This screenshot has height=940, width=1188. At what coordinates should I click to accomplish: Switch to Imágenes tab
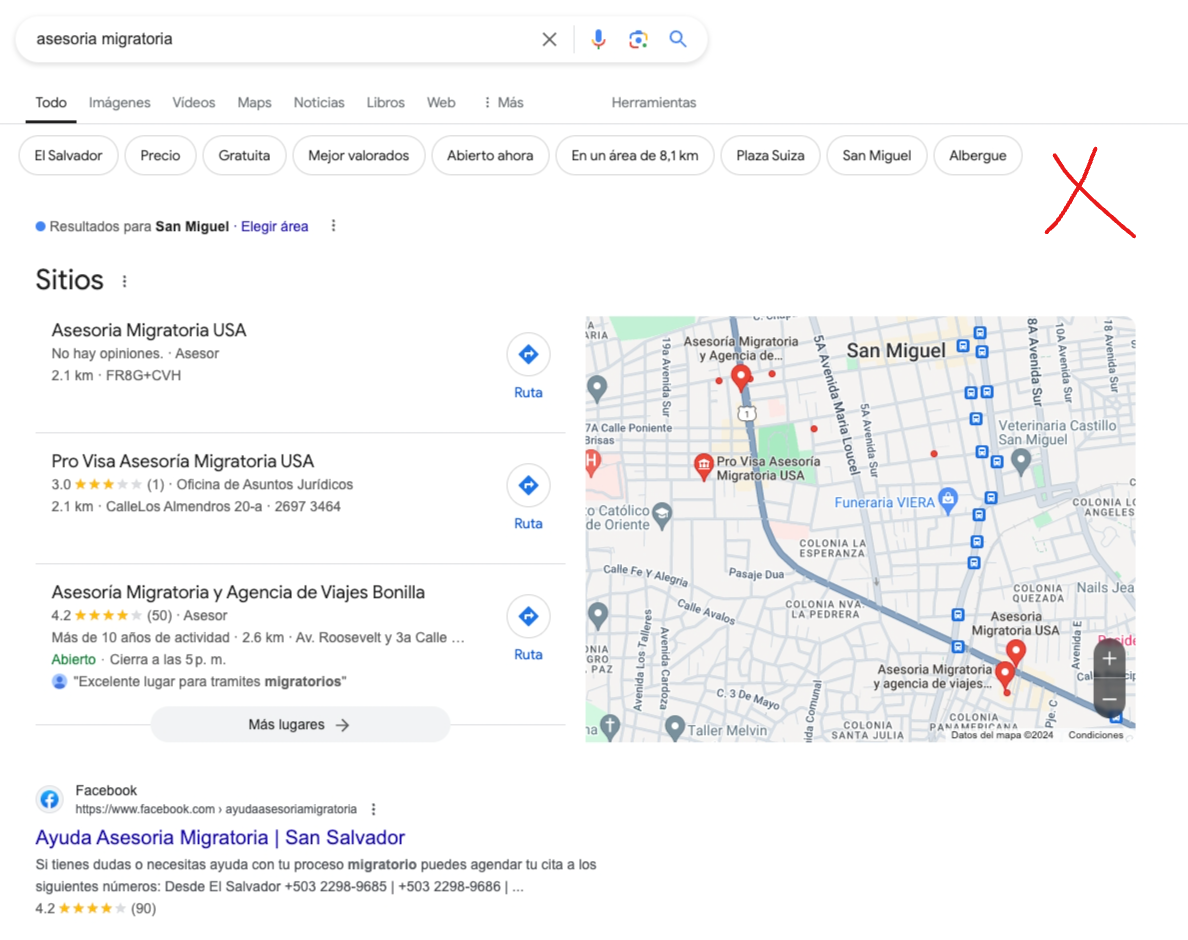[120, 102]
